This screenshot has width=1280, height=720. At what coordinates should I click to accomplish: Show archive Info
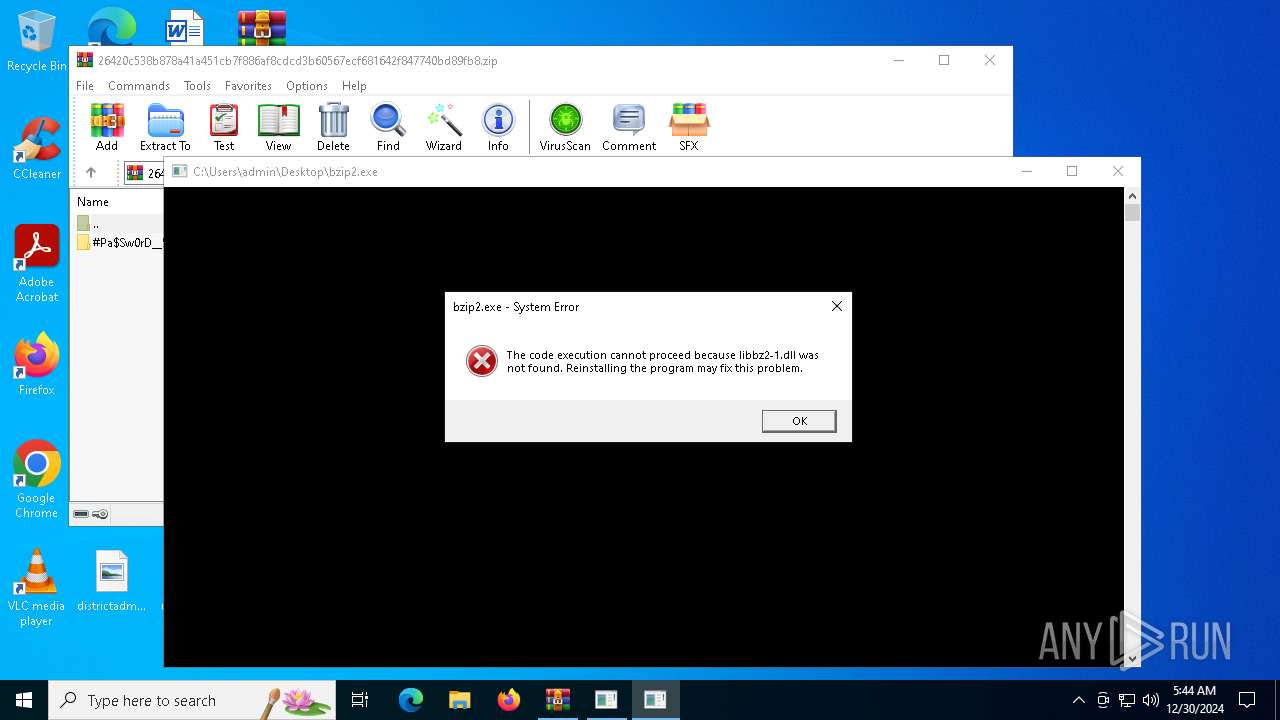pos(498,127)
